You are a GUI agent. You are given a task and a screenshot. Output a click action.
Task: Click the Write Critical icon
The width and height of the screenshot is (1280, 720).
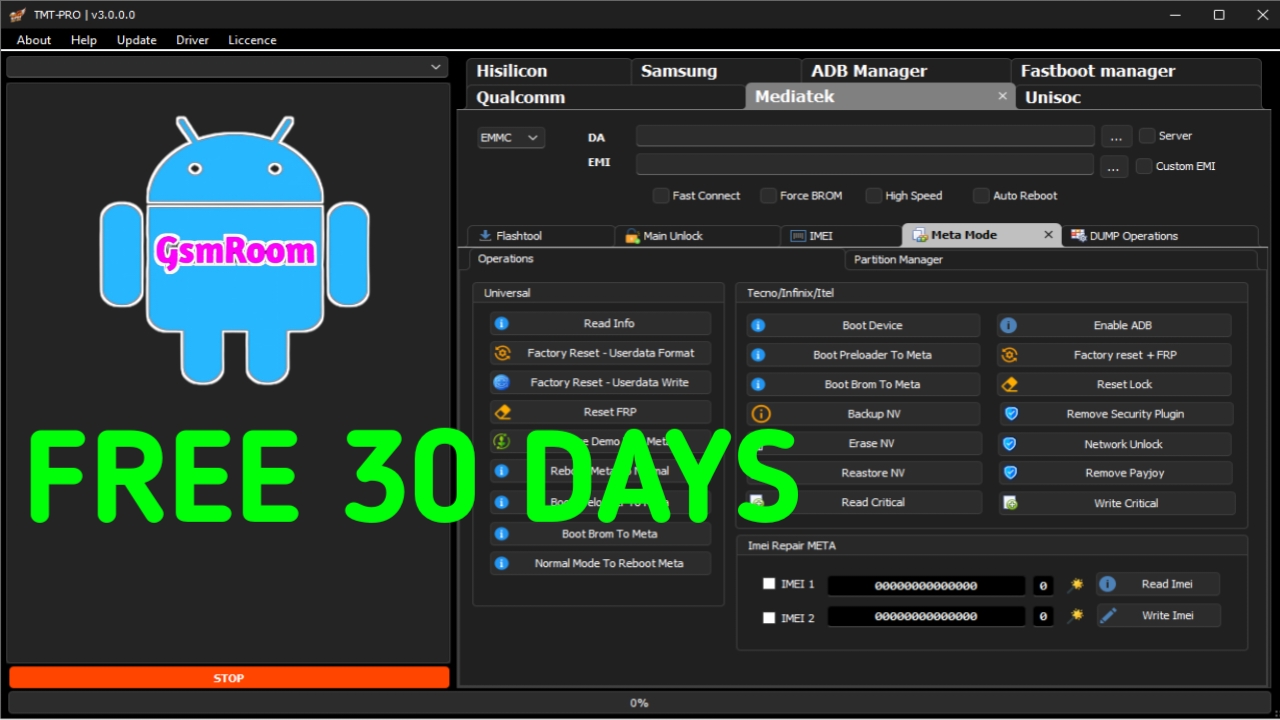tap(1010, 503)
